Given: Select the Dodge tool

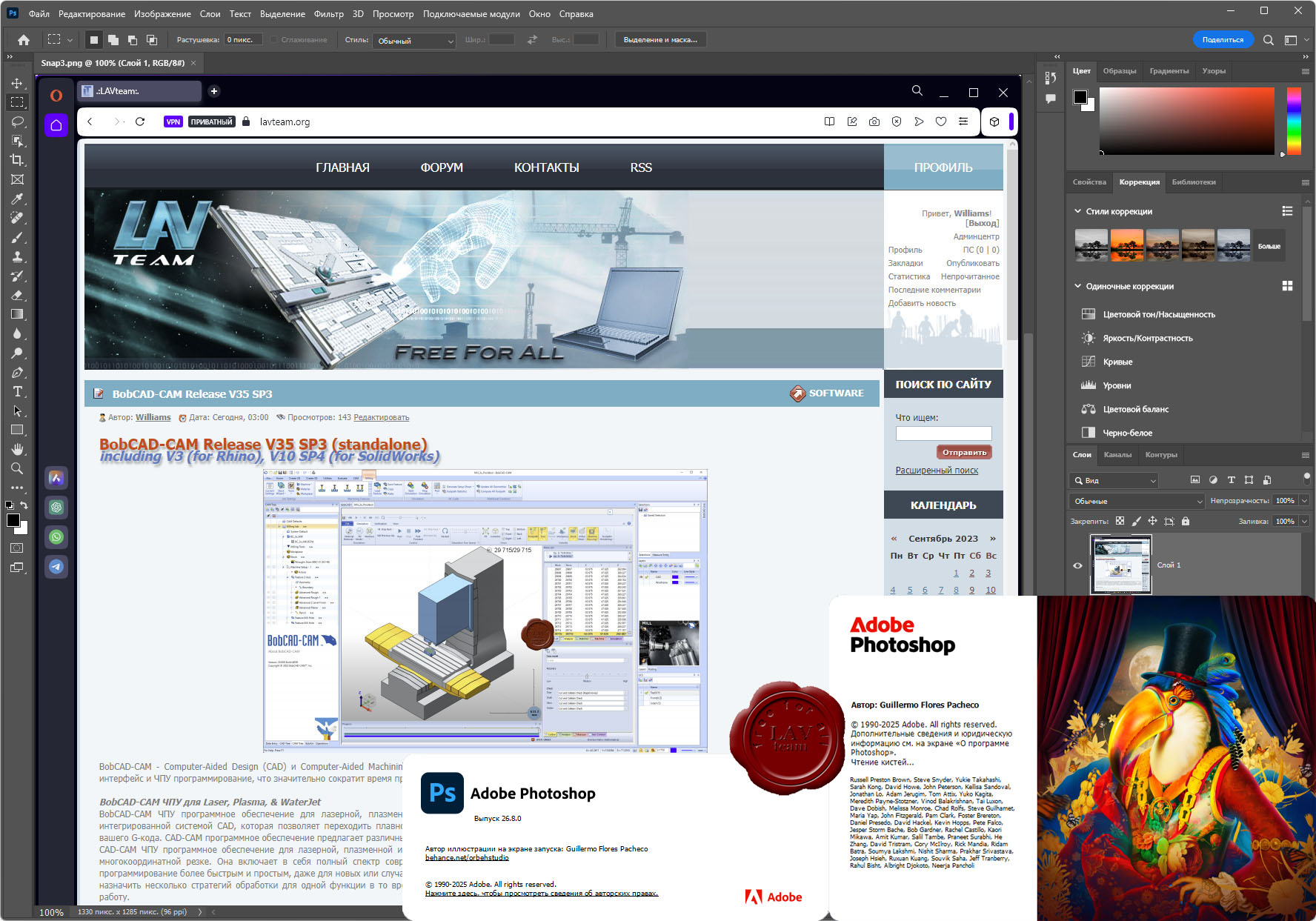Looking at the screenshot, I should point(17,353).
